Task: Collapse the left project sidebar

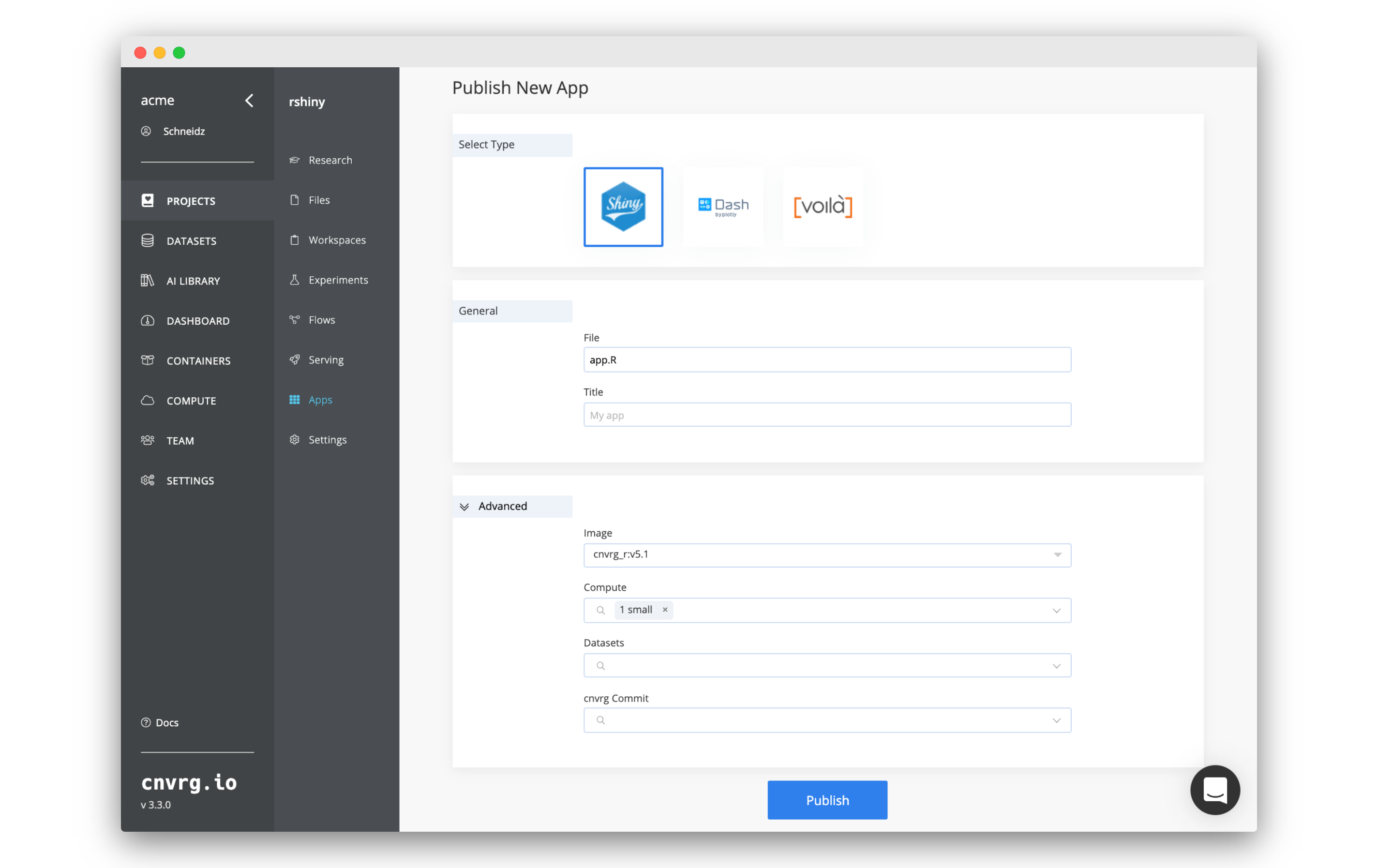Action: 249,100
